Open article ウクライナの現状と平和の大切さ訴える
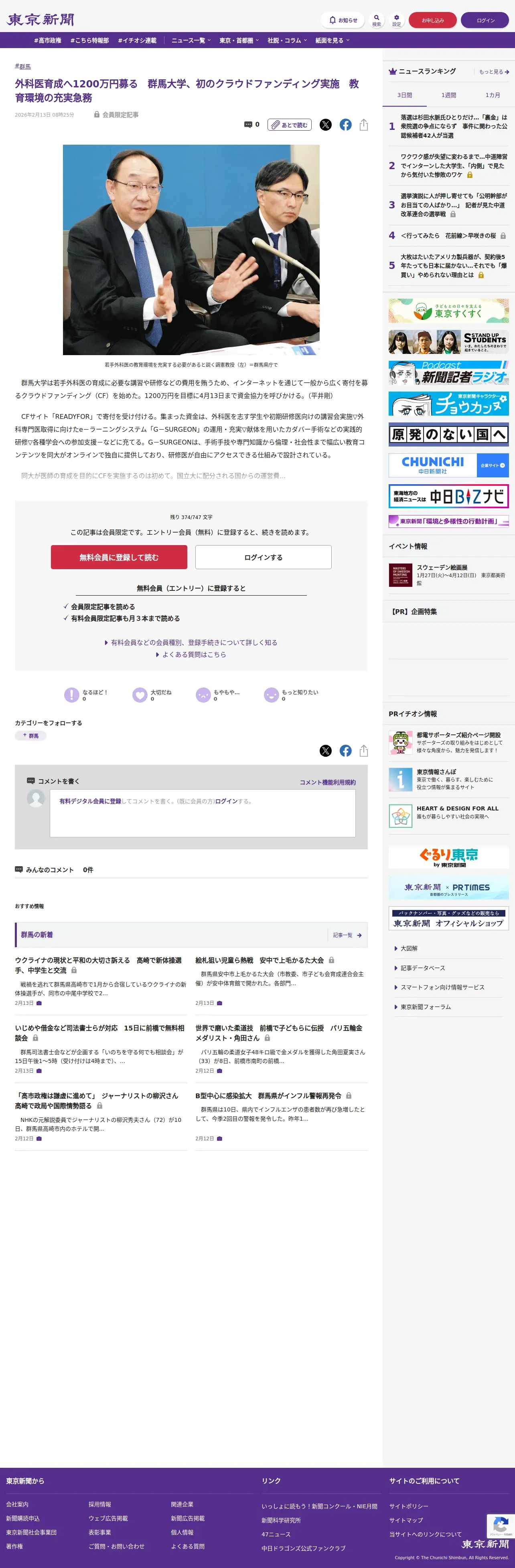 tap(98, 965)
